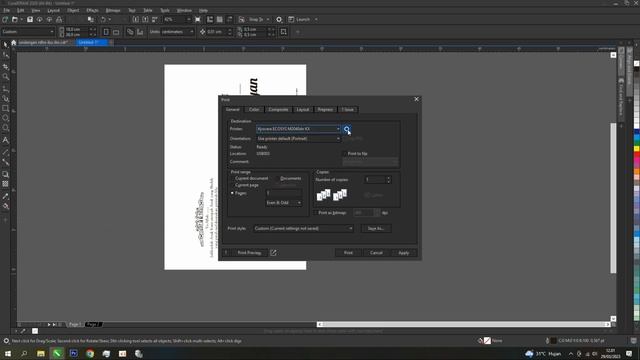640x360 pixels.
Task: Select the Parallel Dimension tool in toolbox
Action: pos(5,151)
